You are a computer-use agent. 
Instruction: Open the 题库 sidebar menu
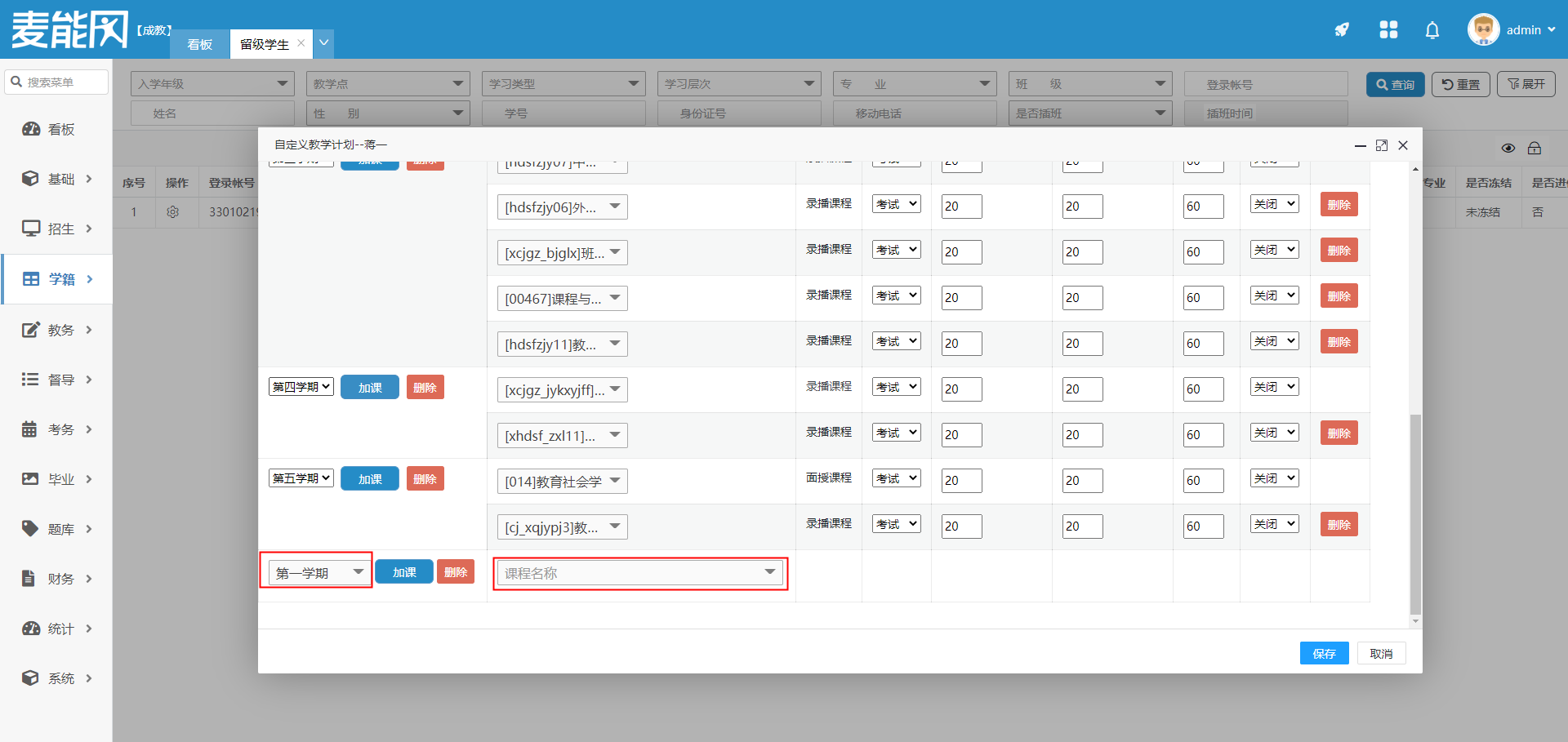[x=57, y=529]
